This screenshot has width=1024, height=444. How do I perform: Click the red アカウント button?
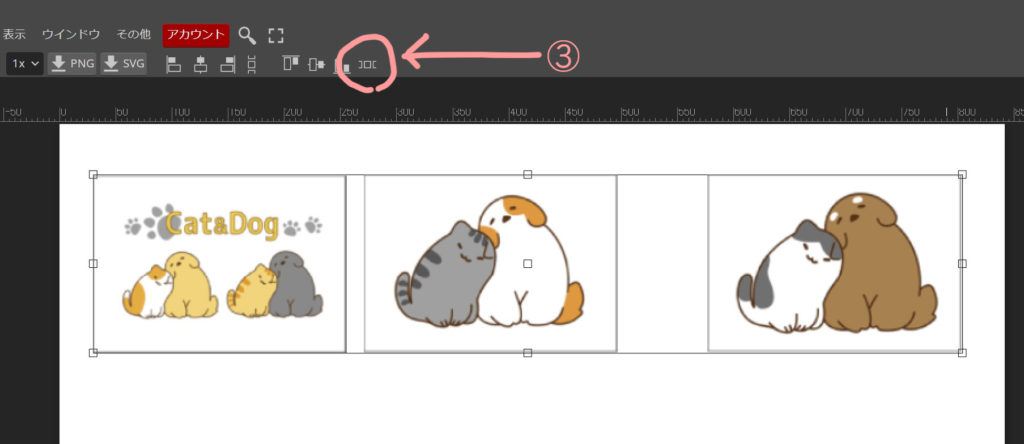(x=196, y=35)
